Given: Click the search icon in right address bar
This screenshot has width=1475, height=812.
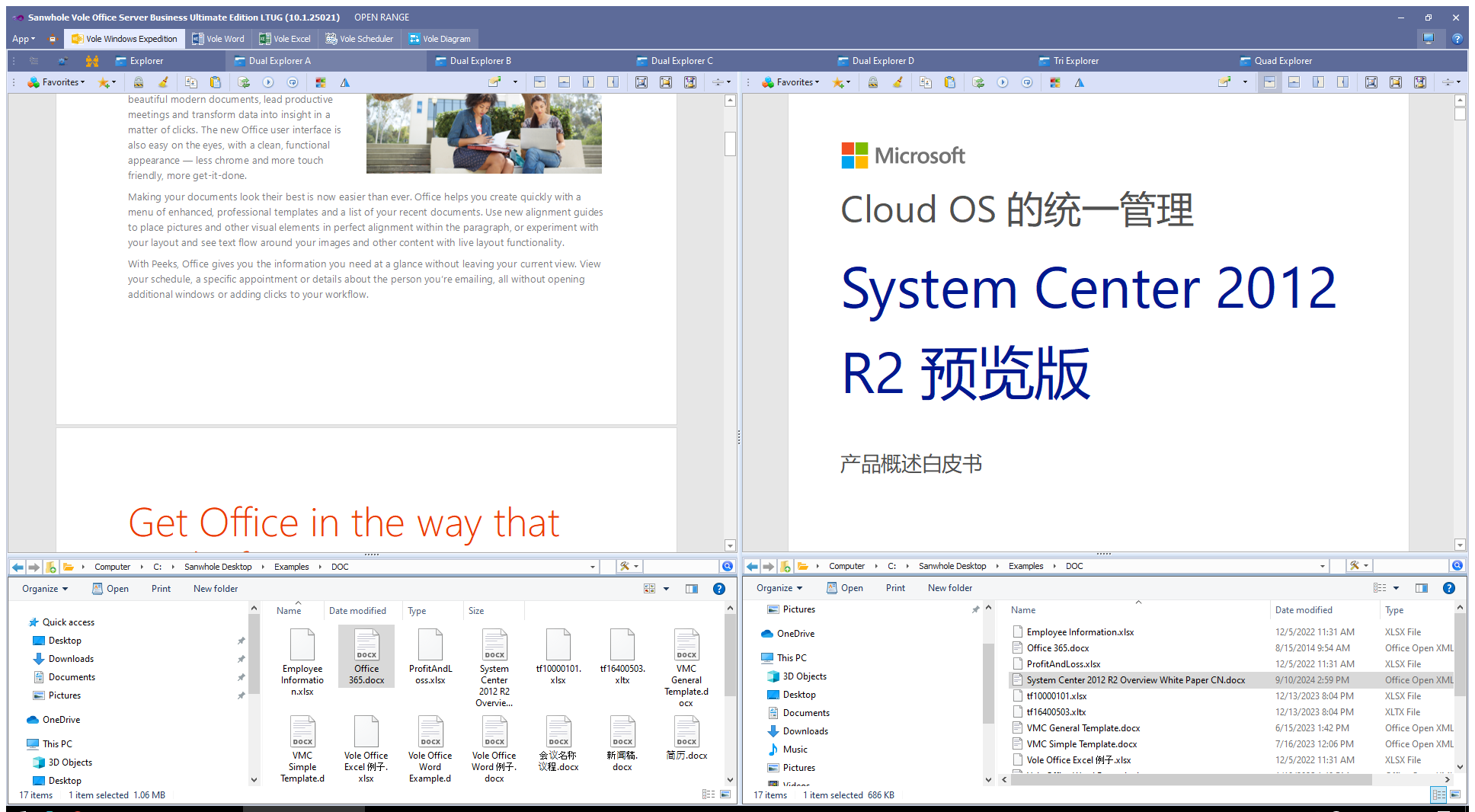Looking at the screenshot, I should pos(1457,565).
